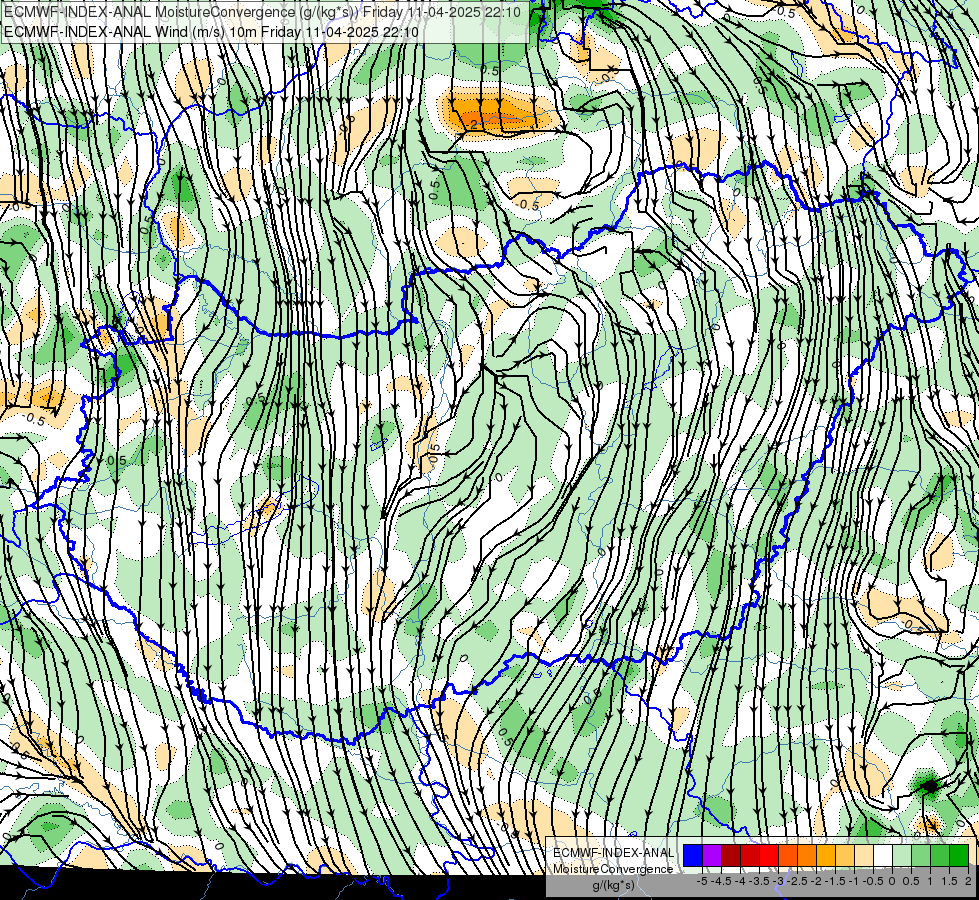Viewport: 979px width, 900px height.
Task: Click the legend label ECMWF-INDEX-ANAL
Action: [614, 853]
